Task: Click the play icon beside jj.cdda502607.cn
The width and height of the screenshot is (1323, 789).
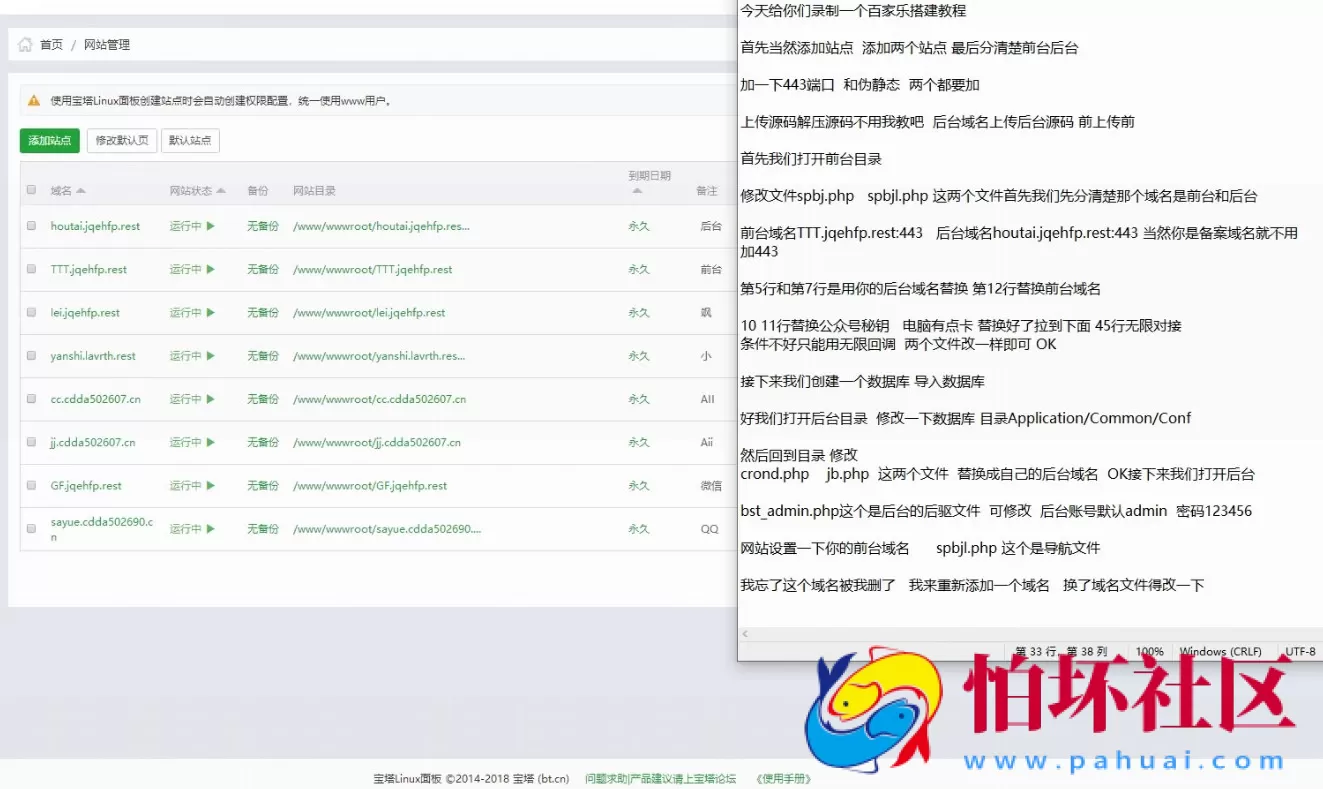Action: [x=209, y=442]
